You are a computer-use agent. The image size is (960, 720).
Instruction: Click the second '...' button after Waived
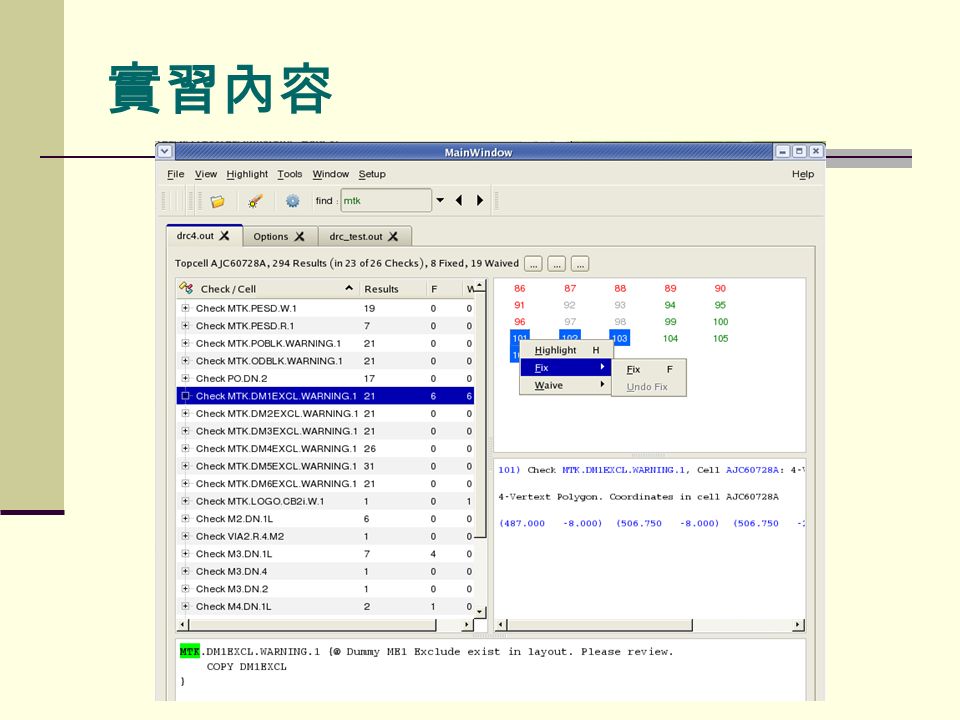556,264
